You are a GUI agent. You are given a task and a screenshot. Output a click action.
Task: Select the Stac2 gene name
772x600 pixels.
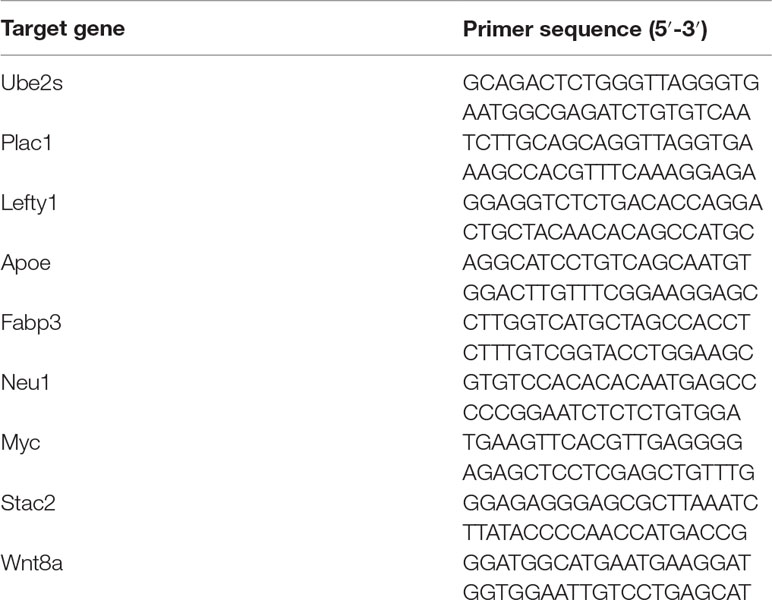[x=28, y=503]
